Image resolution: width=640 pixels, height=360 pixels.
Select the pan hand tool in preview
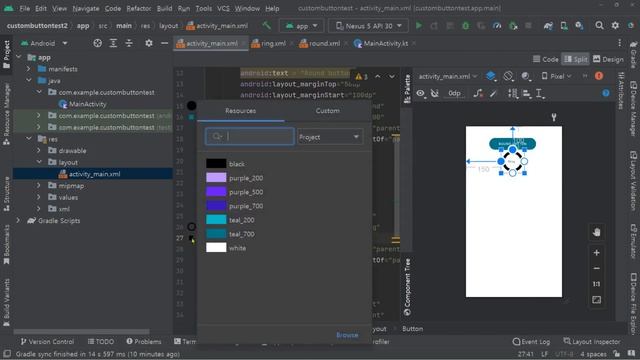click(596, 232)
